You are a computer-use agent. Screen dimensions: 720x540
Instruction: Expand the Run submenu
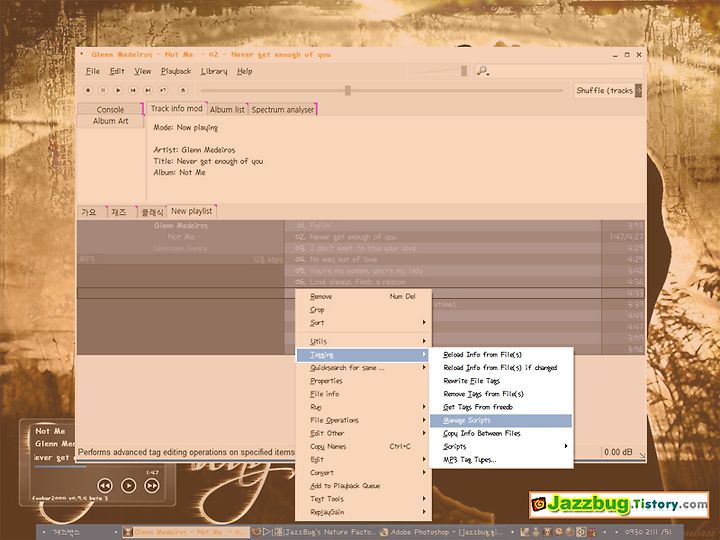pyautogui.click(x=363, y=407)
